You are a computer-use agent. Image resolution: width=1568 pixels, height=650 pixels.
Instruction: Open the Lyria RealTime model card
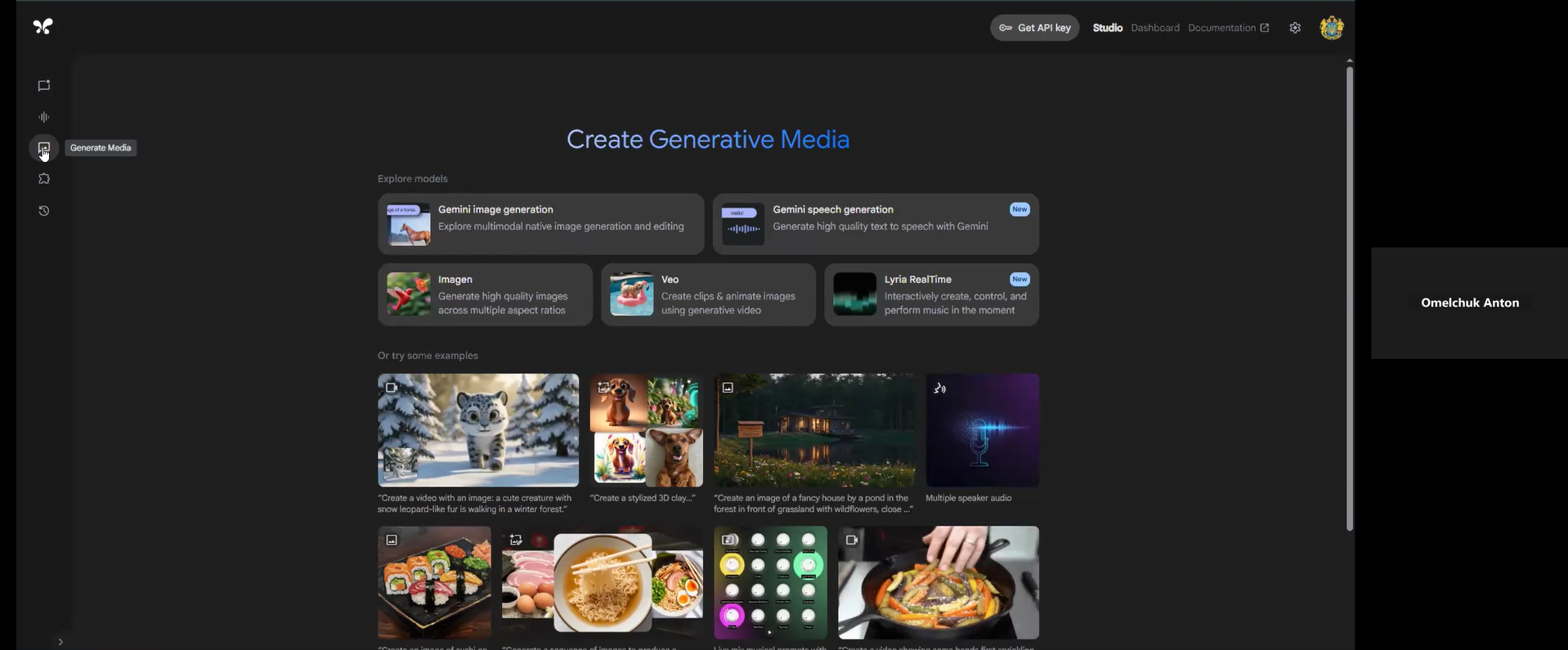click(x=931, y=294)
